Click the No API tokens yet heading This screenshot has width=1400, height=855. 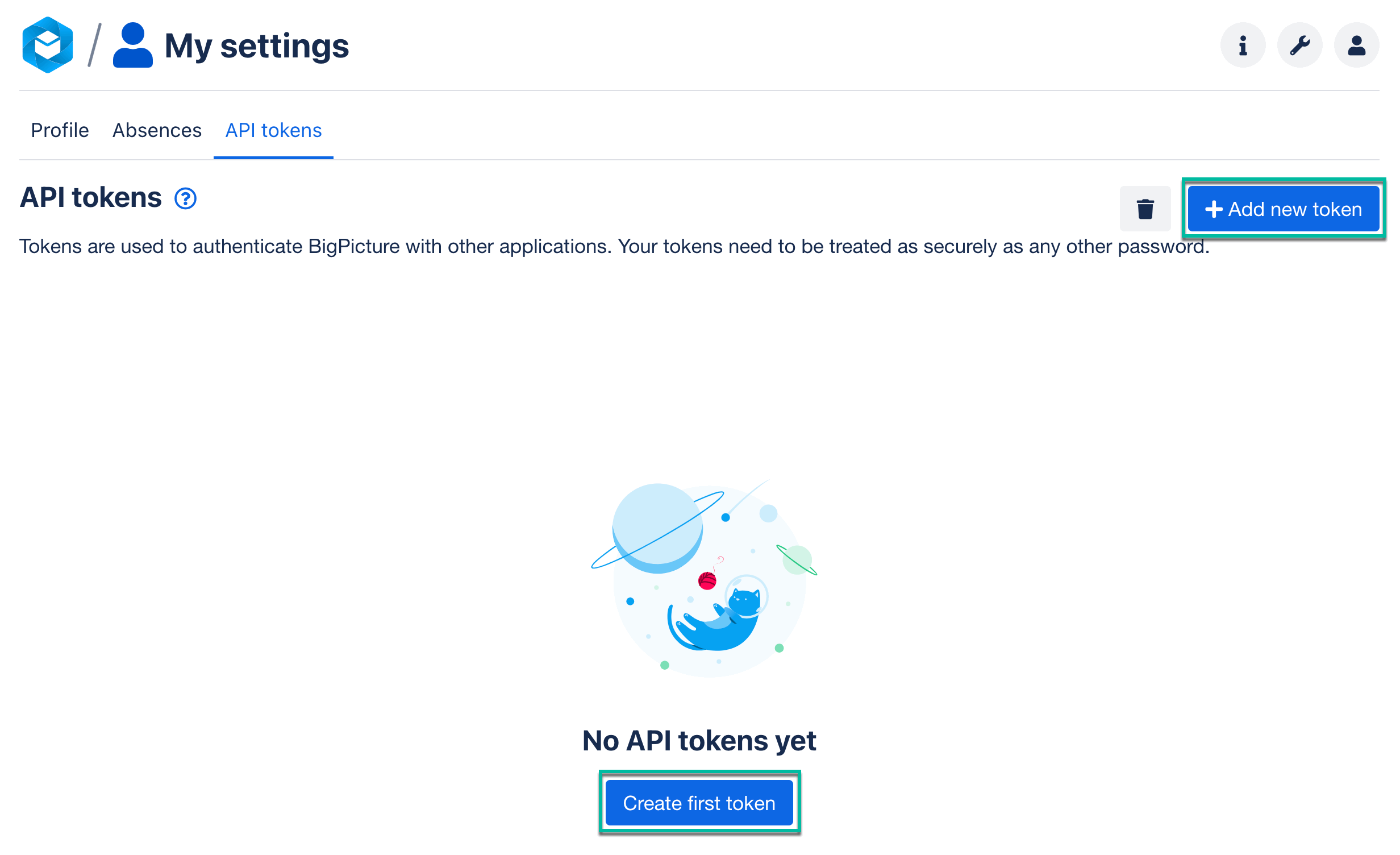pyautogui.click(x=699, y=741)
